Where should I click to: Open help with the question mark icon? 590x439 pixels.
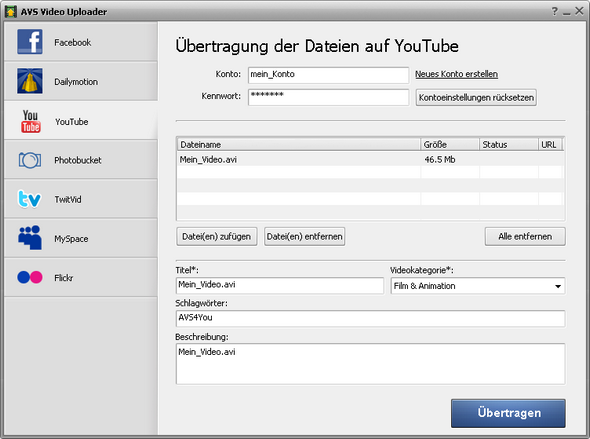pos(555,11)
